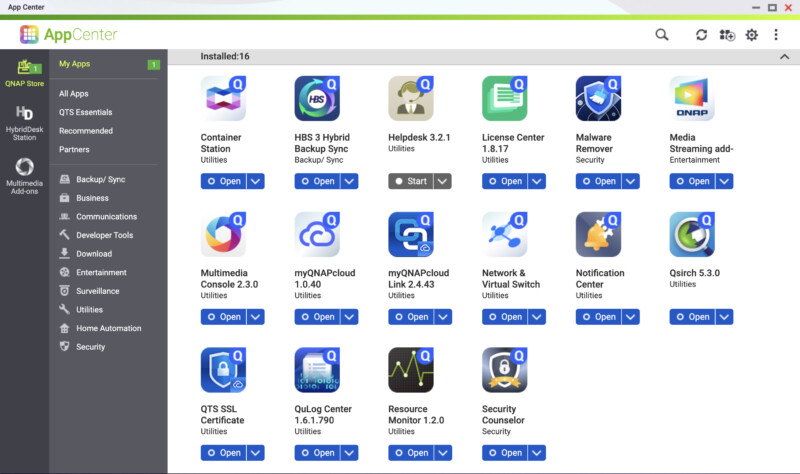Click the search magnifier icon
This screenshot has height=474, width=800.
point(662,35)
